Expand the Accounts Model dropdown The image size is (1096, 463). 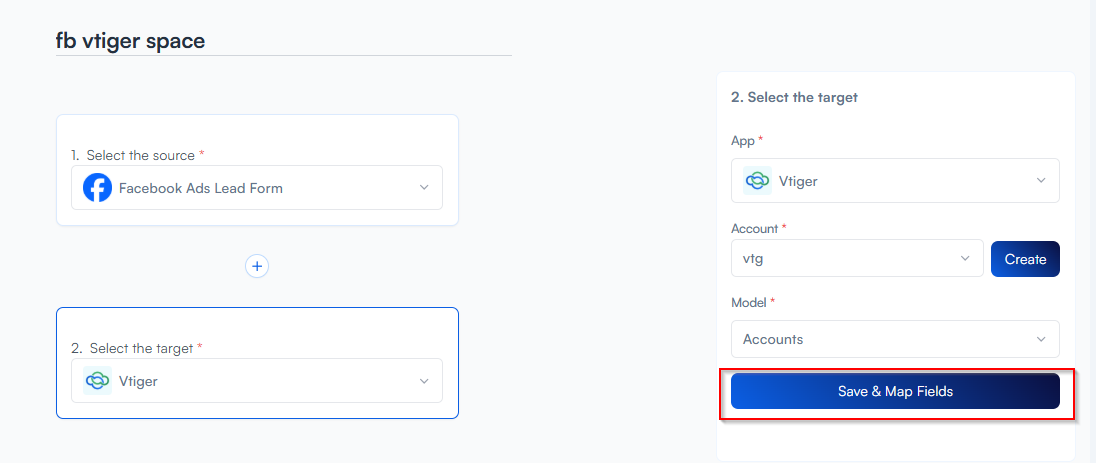click(894, 339)
